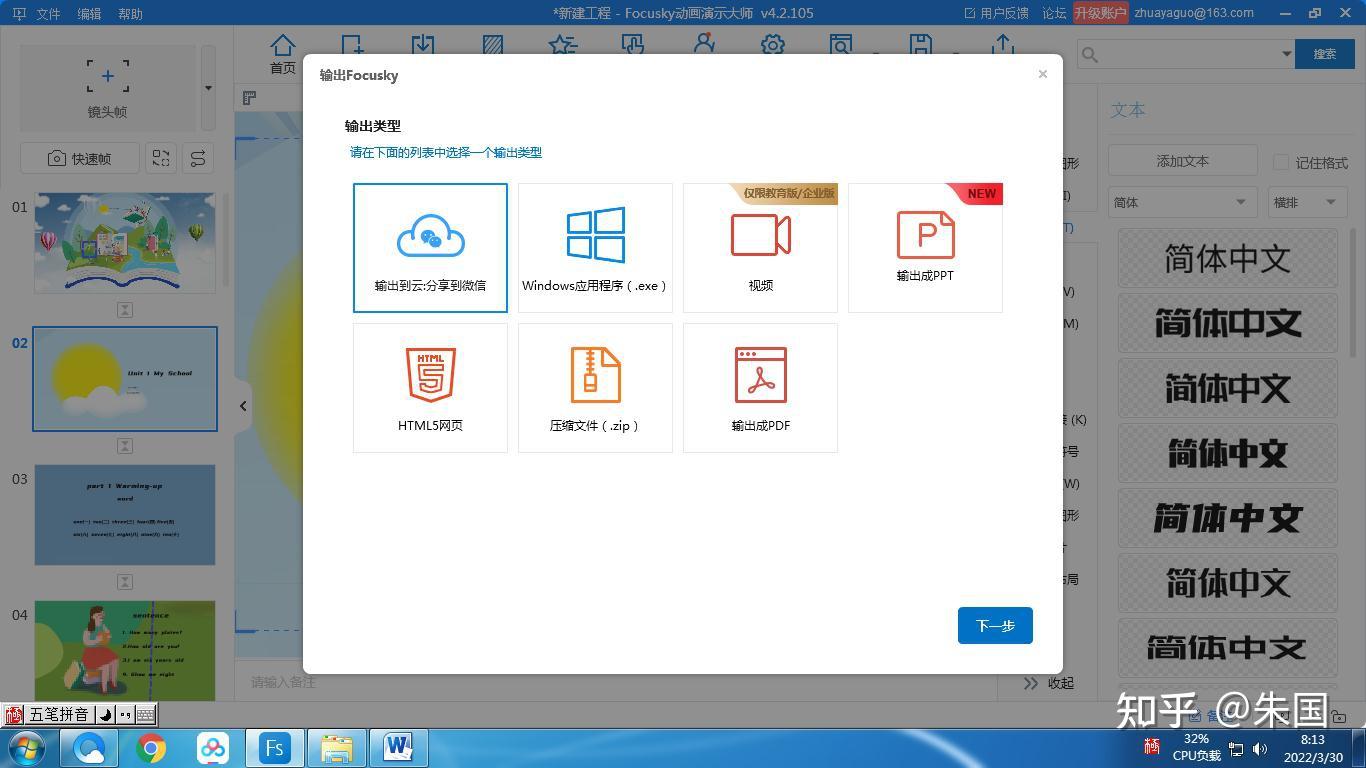Click transition marker below slide 03
Screen dimensions: 1366x768
125,582
